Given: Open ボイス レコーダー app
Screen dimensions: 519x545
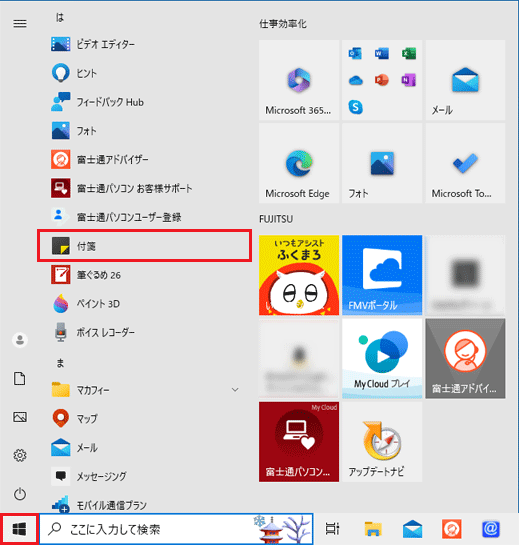Looking at the screenshot, I should click(x=144, y=333).
